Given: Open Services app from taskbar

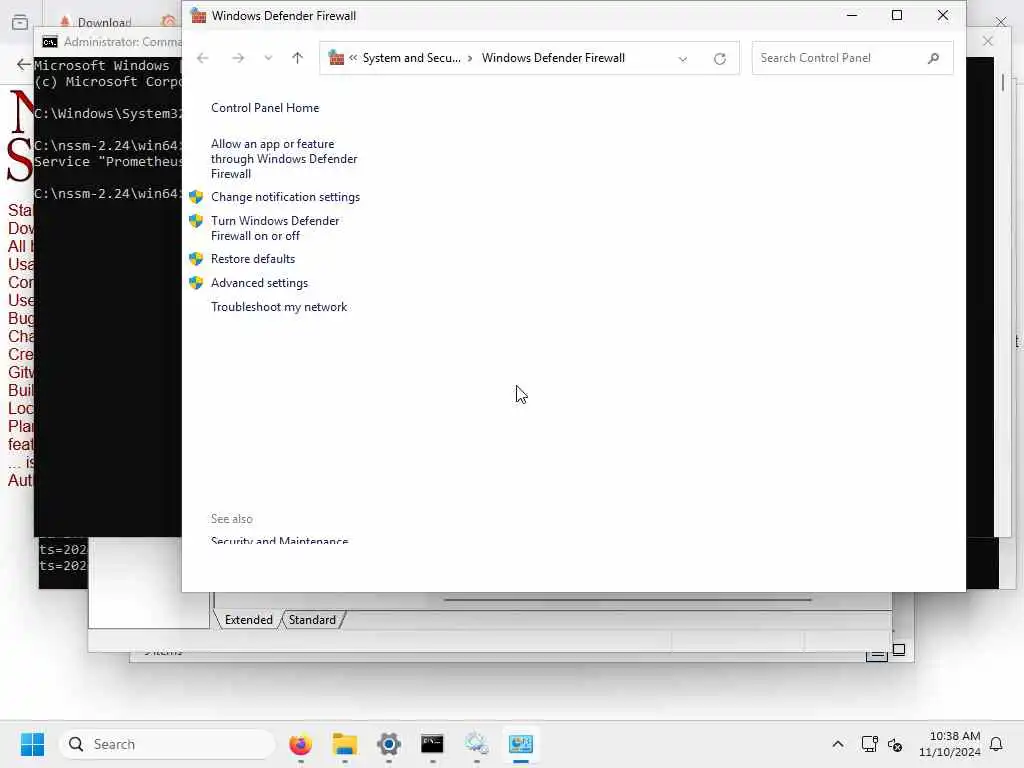Looking at the screenshot, I should coord(477,744).
